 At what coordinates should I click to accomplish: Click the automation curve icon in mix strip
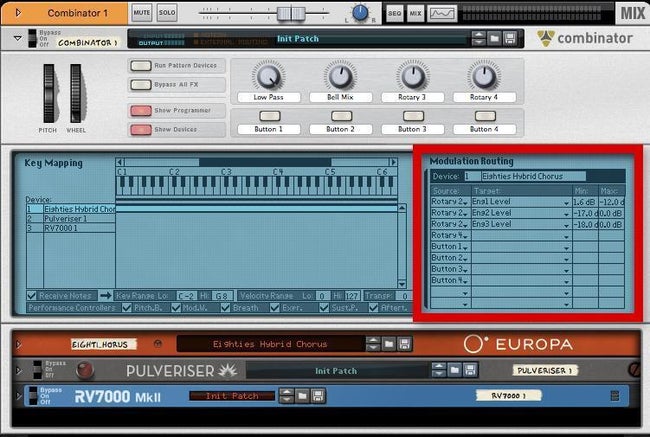(x=442, y=13)
